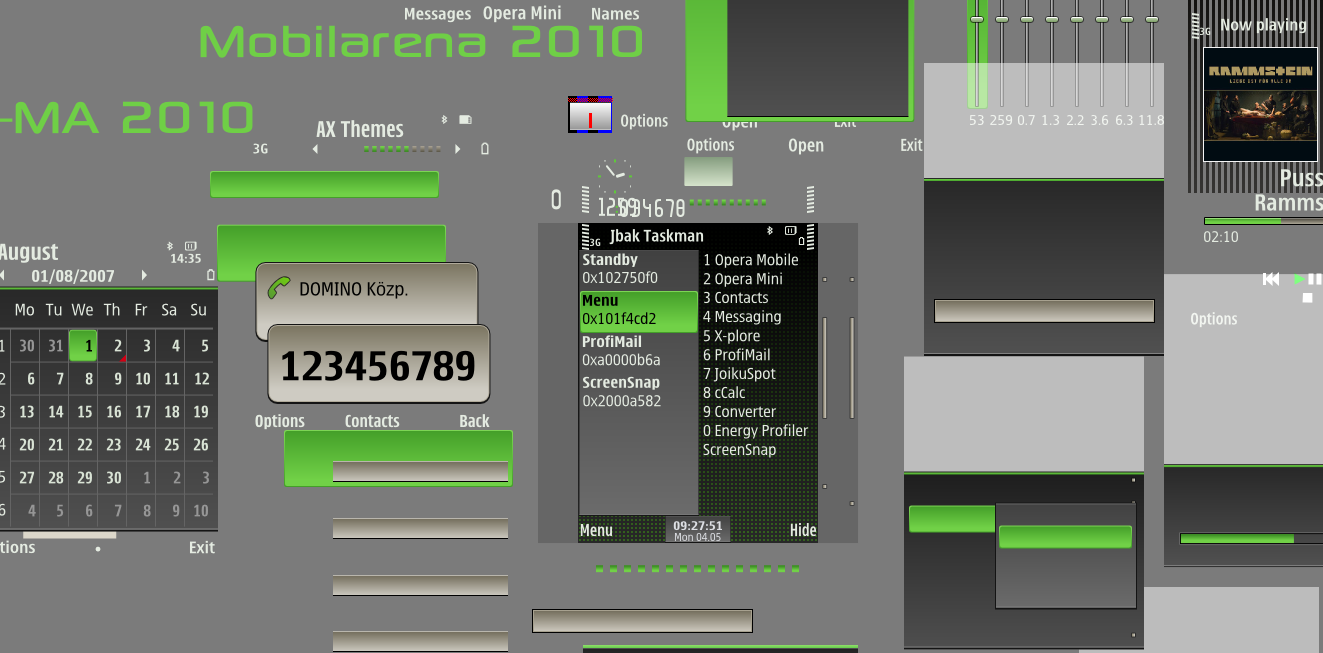Launch 0 Energy Profiler from app list
The image size is (1323, 653).
coord(755,431)
